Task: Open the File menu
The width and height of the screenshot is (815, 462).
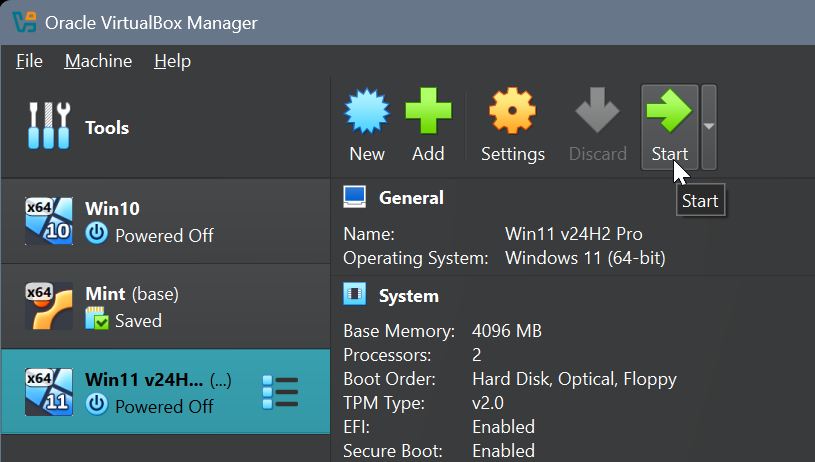Action: pyautogui.click(x=29, y=61)
